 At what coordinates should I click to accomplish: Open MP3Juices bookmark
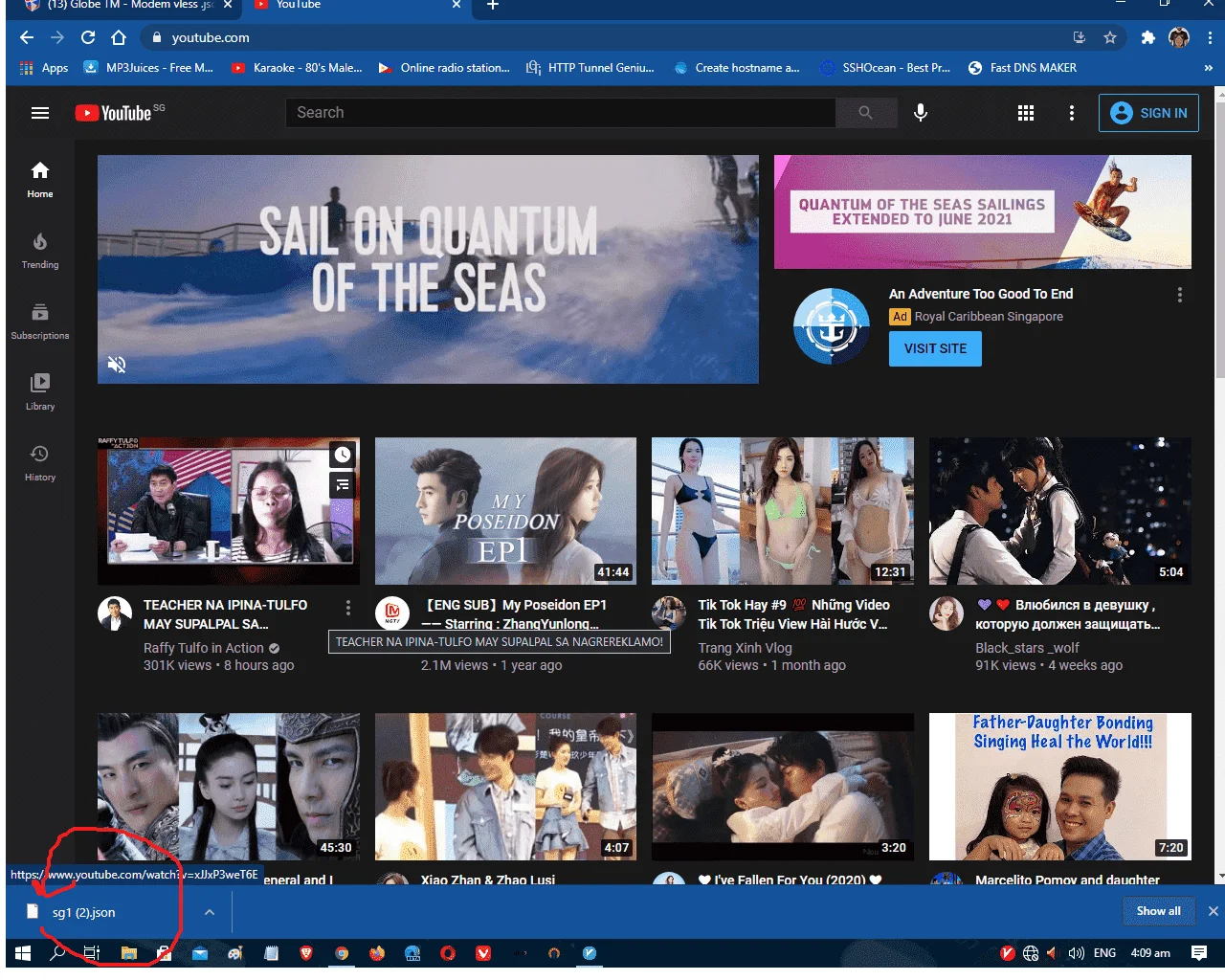[x=149, y=68]
